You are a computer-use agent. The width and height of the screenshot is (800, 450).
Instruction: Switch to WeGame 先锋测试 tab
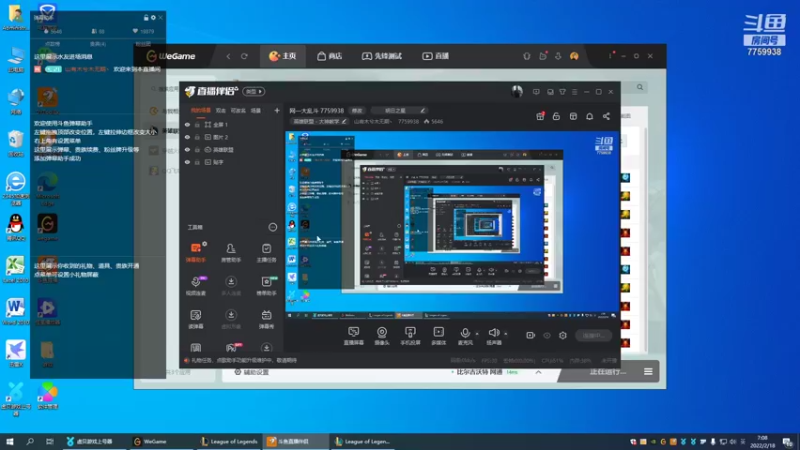click(x=382, y=56)
